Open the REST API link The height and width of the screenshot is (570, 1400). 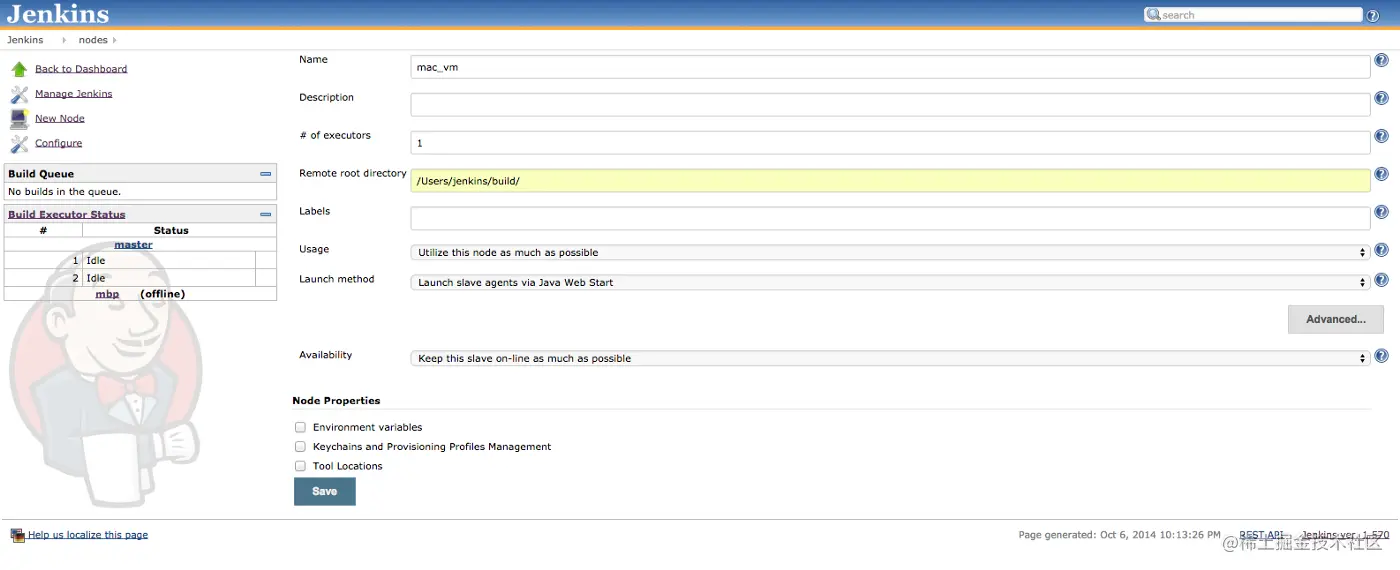click(1261, 535)
